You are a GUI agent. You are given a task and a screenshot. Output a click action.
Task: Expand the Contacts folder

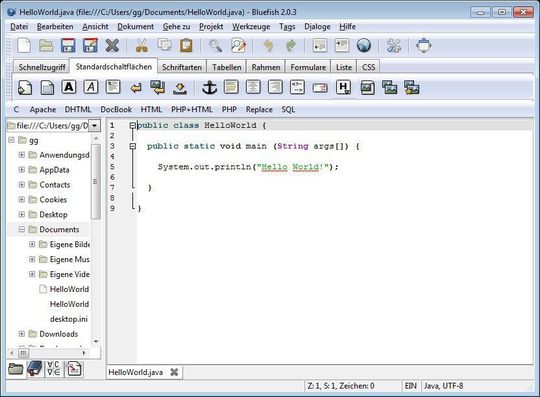pos(22,185)
